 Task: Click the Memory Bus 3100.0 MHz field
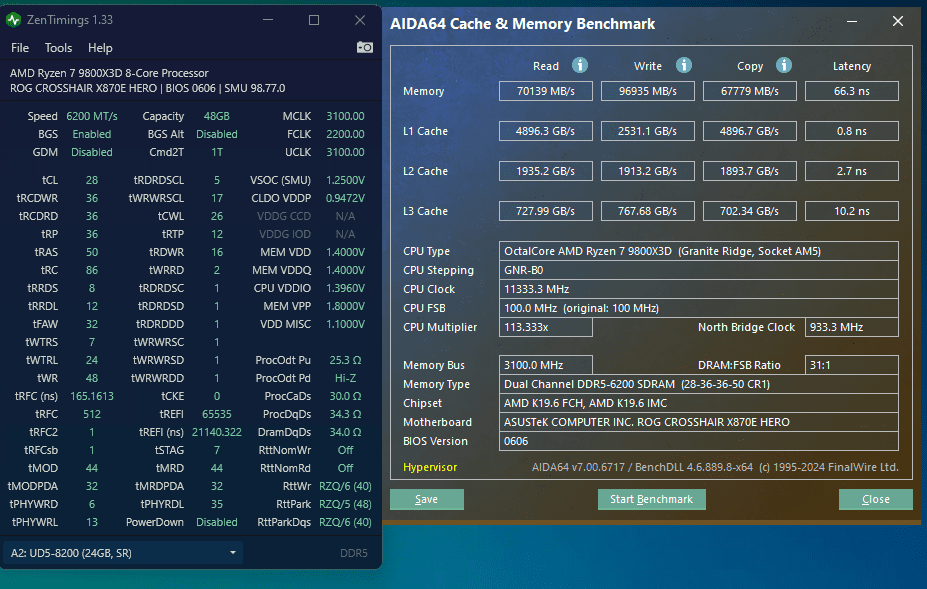(546, 365)
